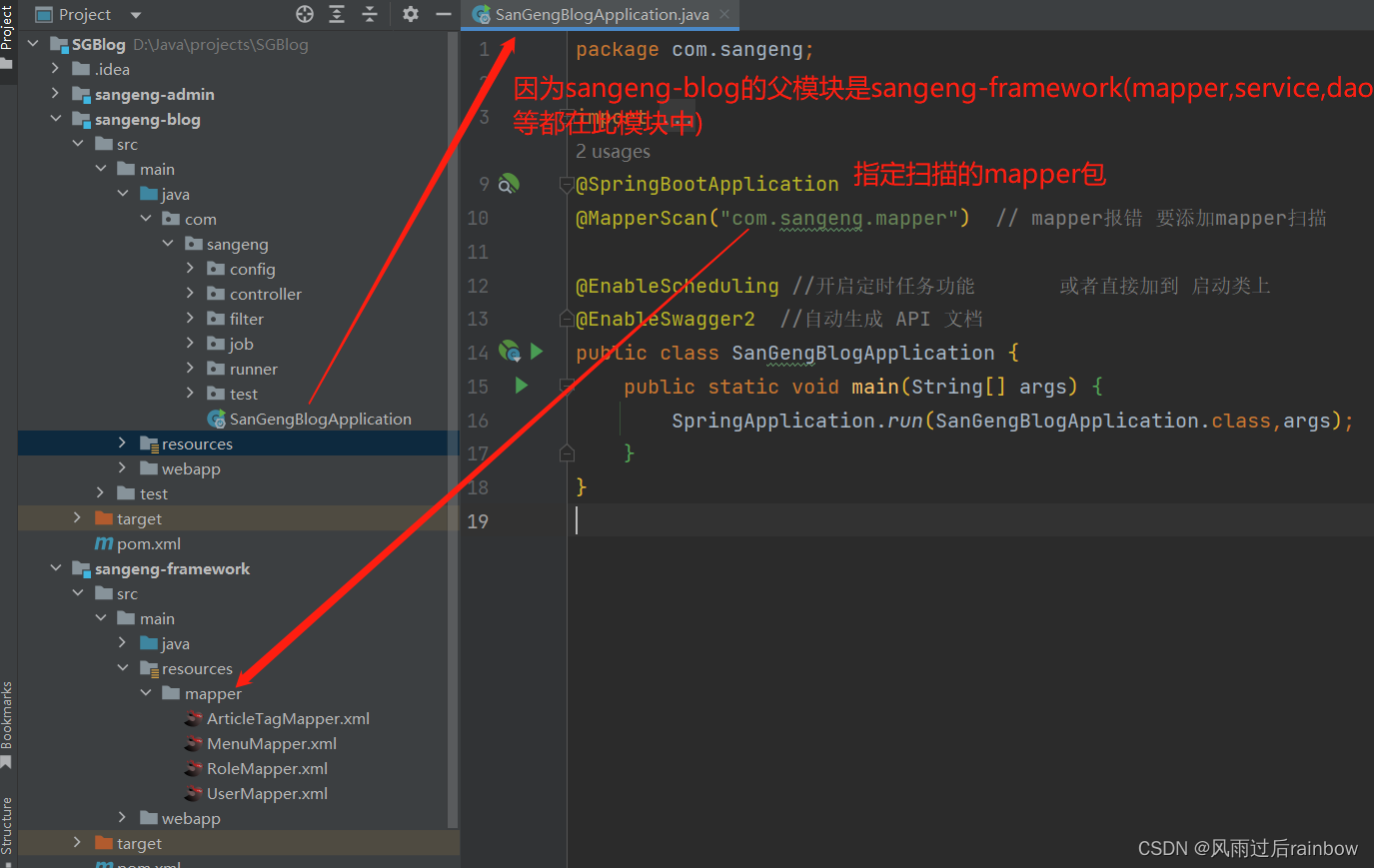Click the '2 usages' inlay hint
1374x868 pixels.
point(613,151)
